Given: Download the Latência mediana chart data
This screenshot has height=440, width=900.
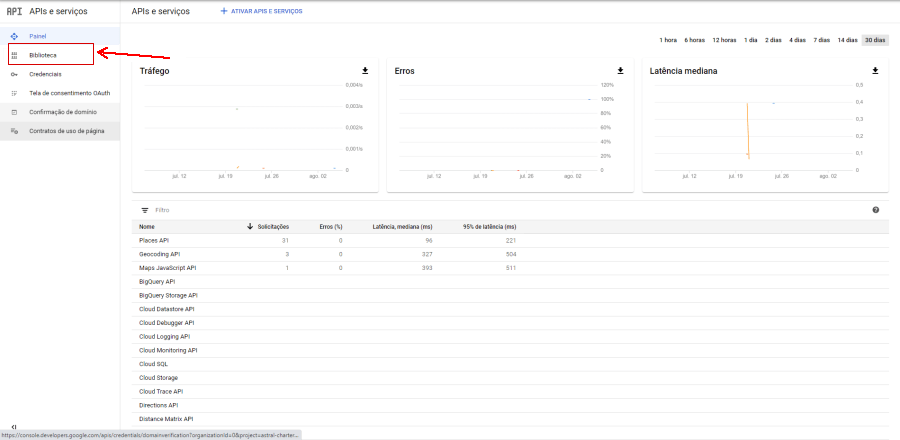Looking at the screenshot, I should 875,71.
